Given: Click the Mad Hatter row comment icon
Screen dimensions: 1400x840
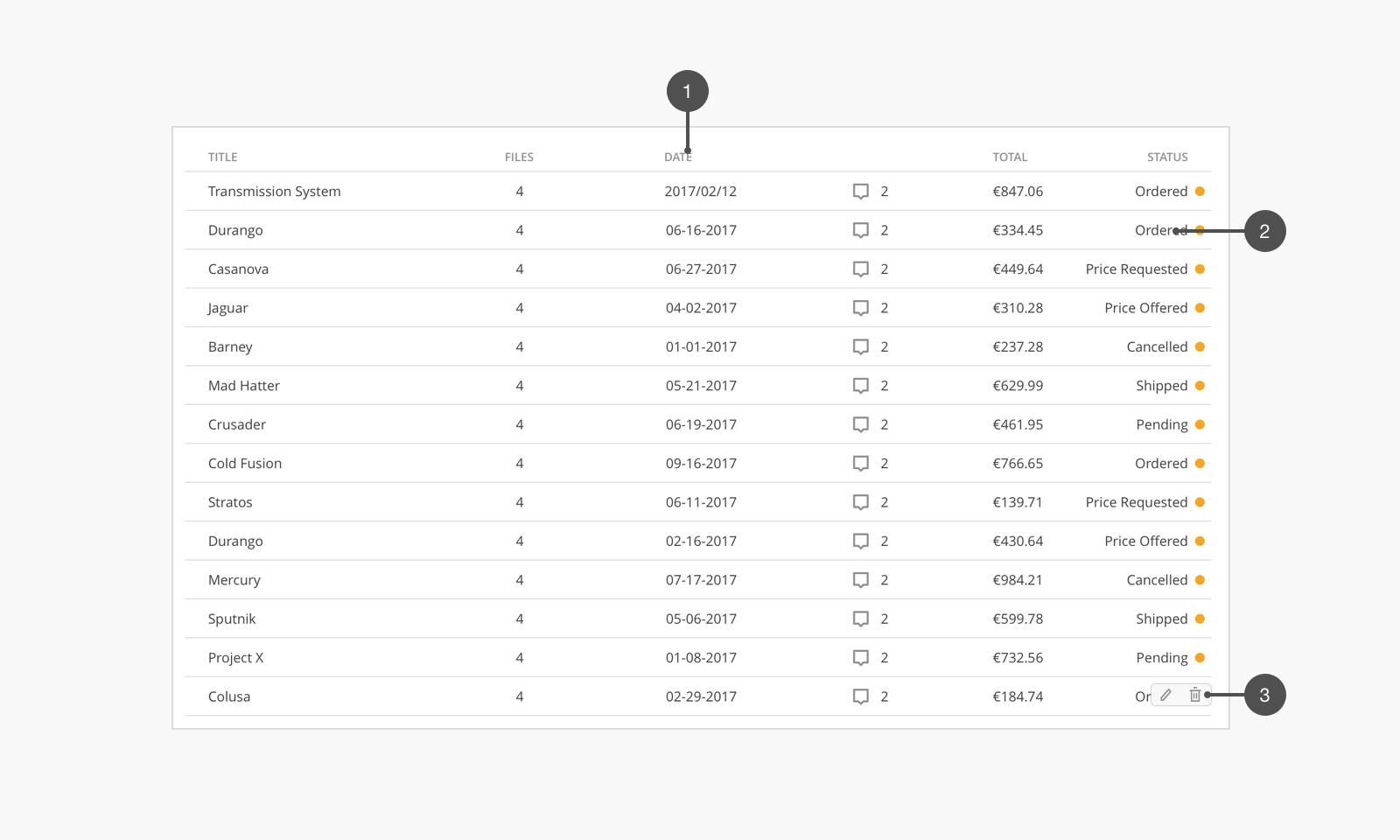Looking at the screenshot, I should [x=861, y=386].
